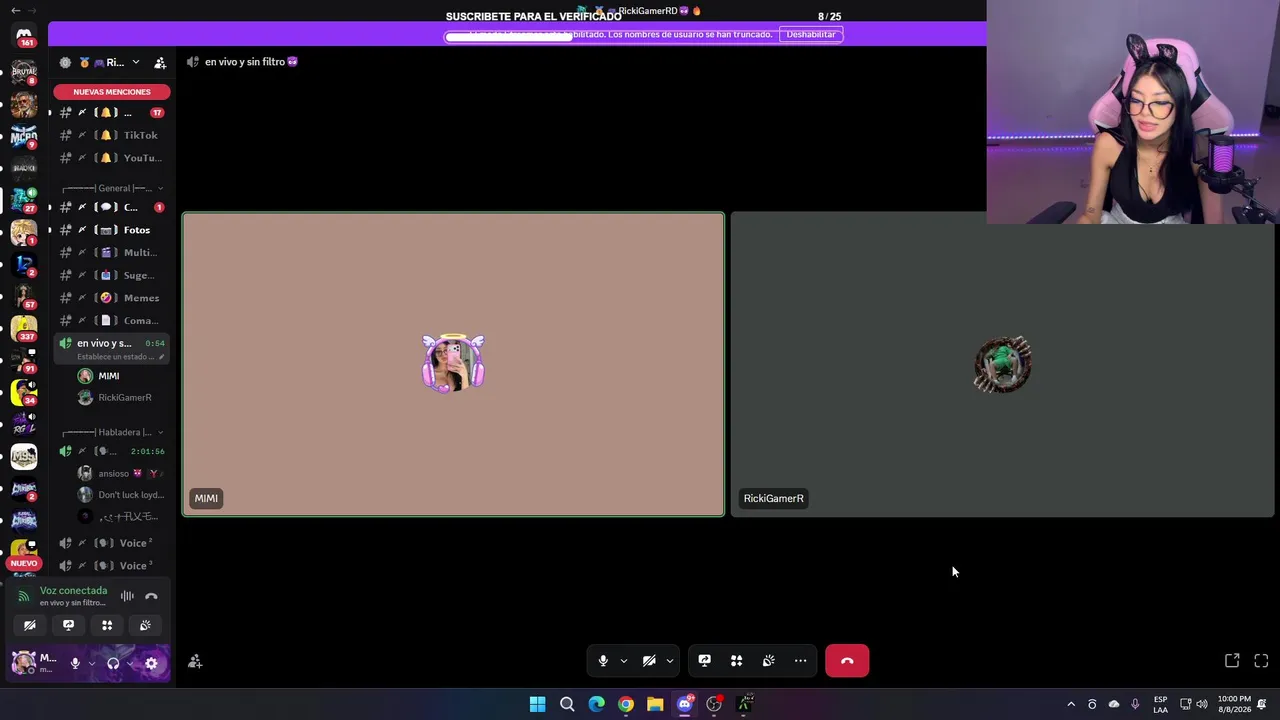Viewport: 1280px width, 720px height.
Task: Turn on camera in the call toolbar
Action: coord(649,661)
